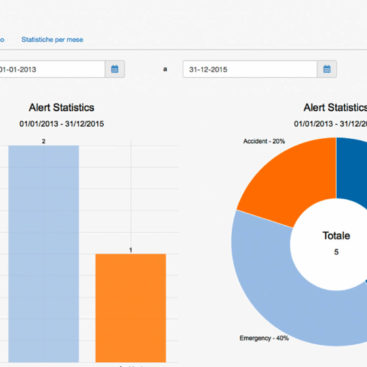The width and height of the screenshot is (367, 367).
Task: Select the light blue bar valued 2
Action: point(44,254)
